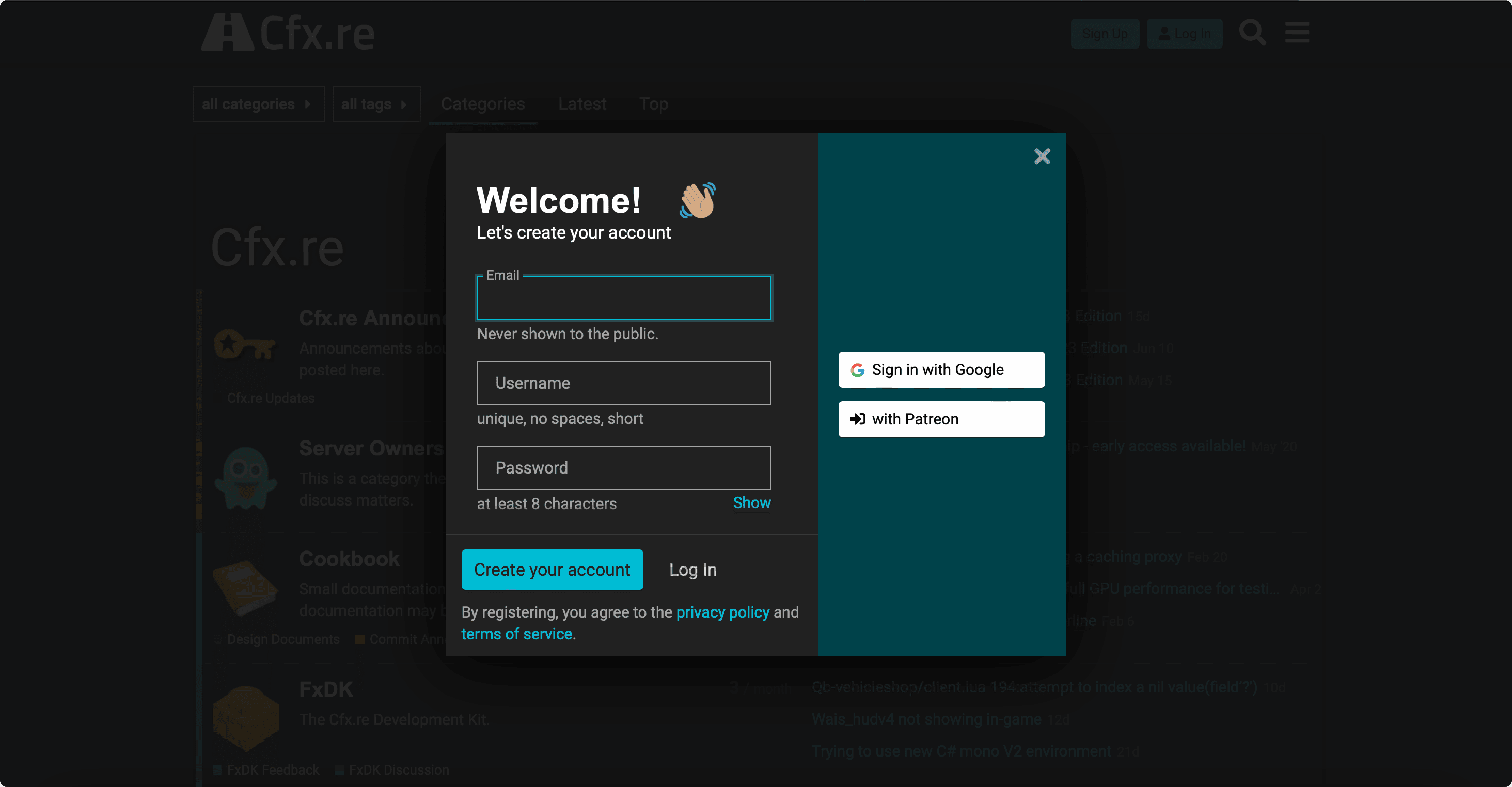Click the Server Owners ghost icon
Screen dimensions: 1512x787
245,478
